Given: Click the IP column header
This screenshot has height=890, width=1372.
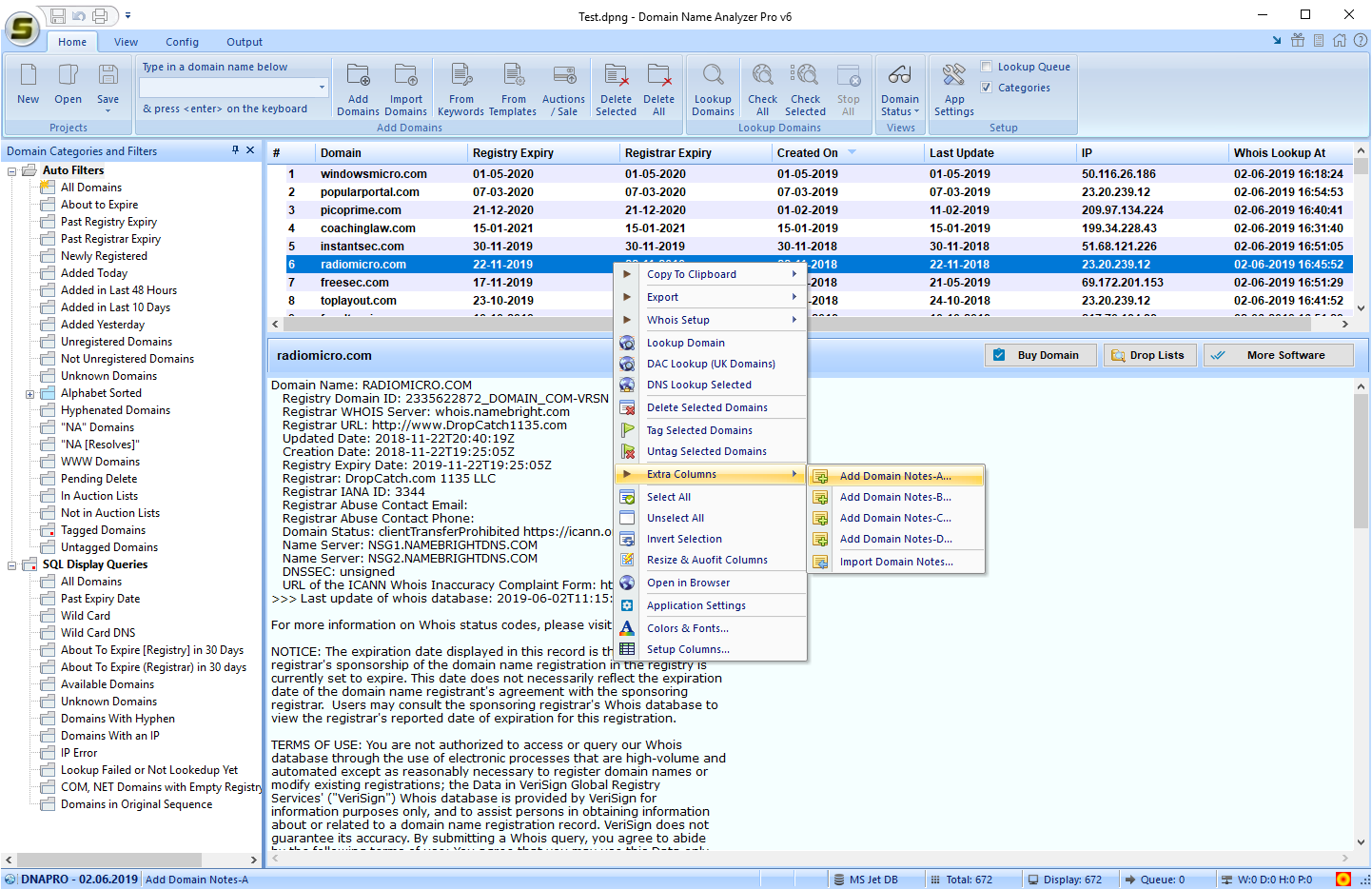Looking at the screenshot, I should 1152,152.
